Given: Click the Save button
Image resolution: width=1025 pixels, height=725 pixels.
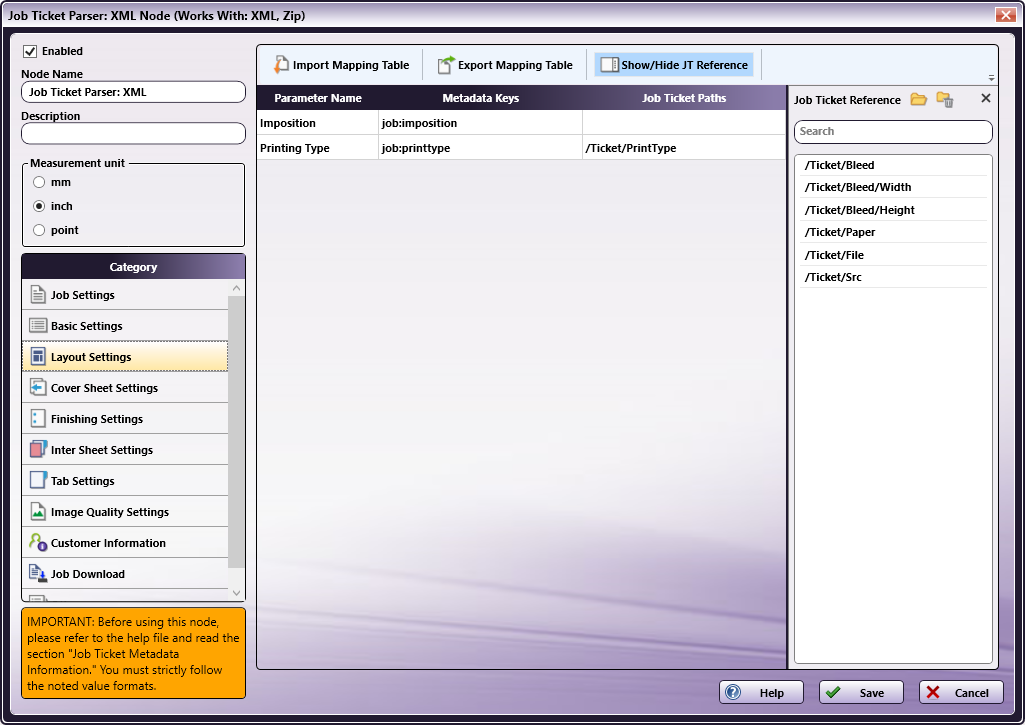Looking at the screenshot, I should tap(861, 692).
